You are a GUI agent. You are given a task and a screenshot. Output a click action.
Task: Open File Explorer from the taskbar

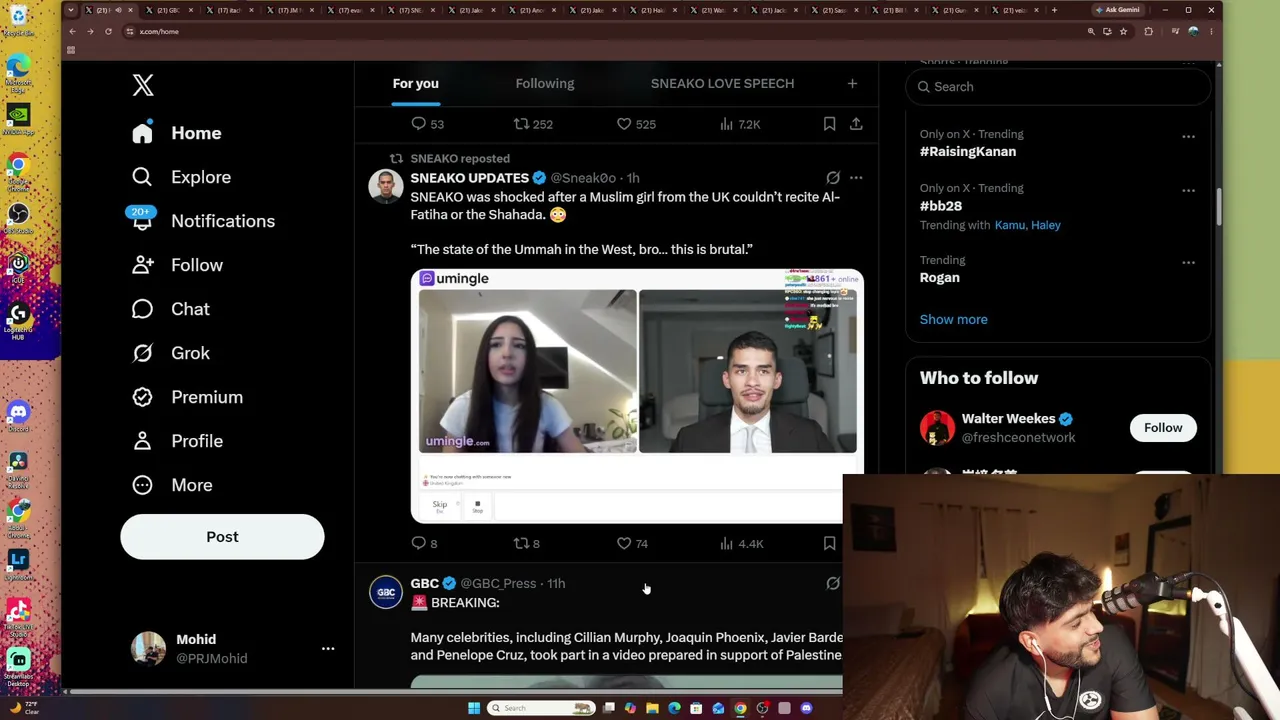(x=652, y=708)
